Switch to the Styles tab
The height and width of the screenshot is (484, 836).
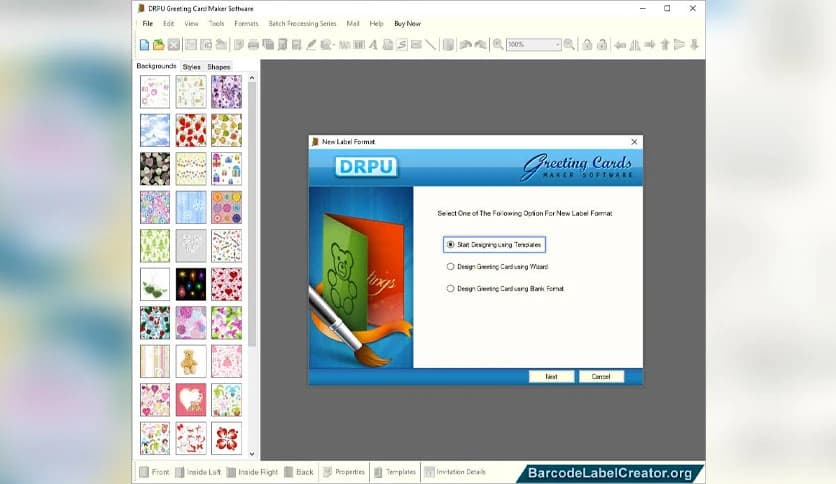(x=191, y=67)
